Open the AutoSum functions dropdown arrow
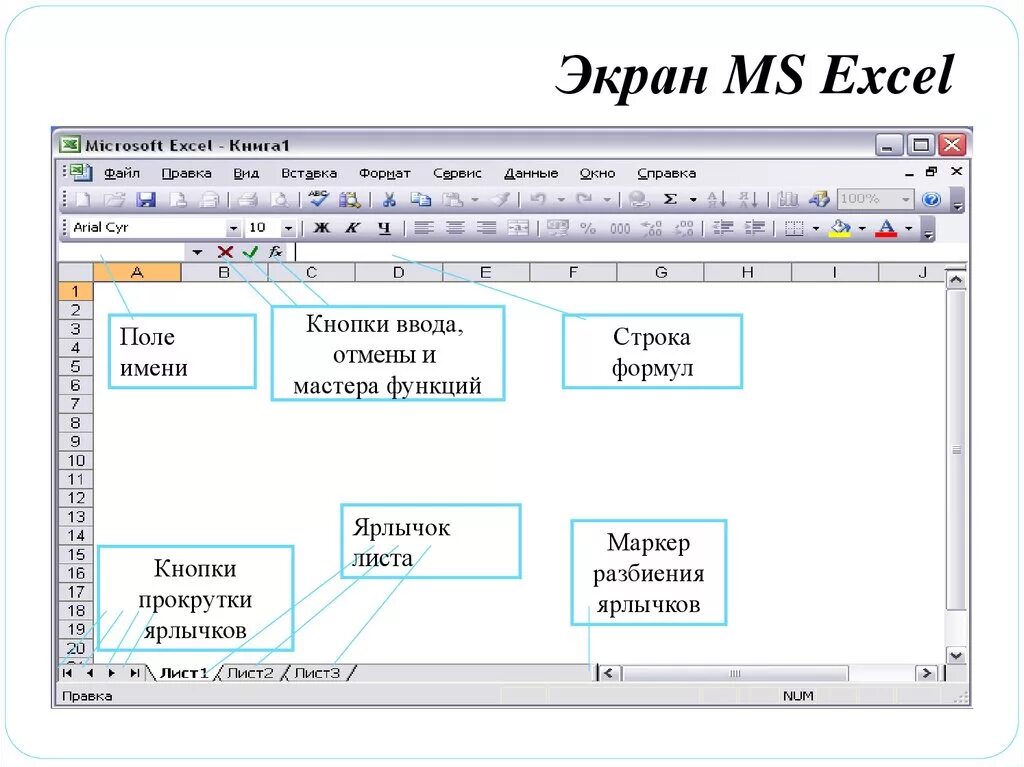1024x767 pixels. point(693,199)
